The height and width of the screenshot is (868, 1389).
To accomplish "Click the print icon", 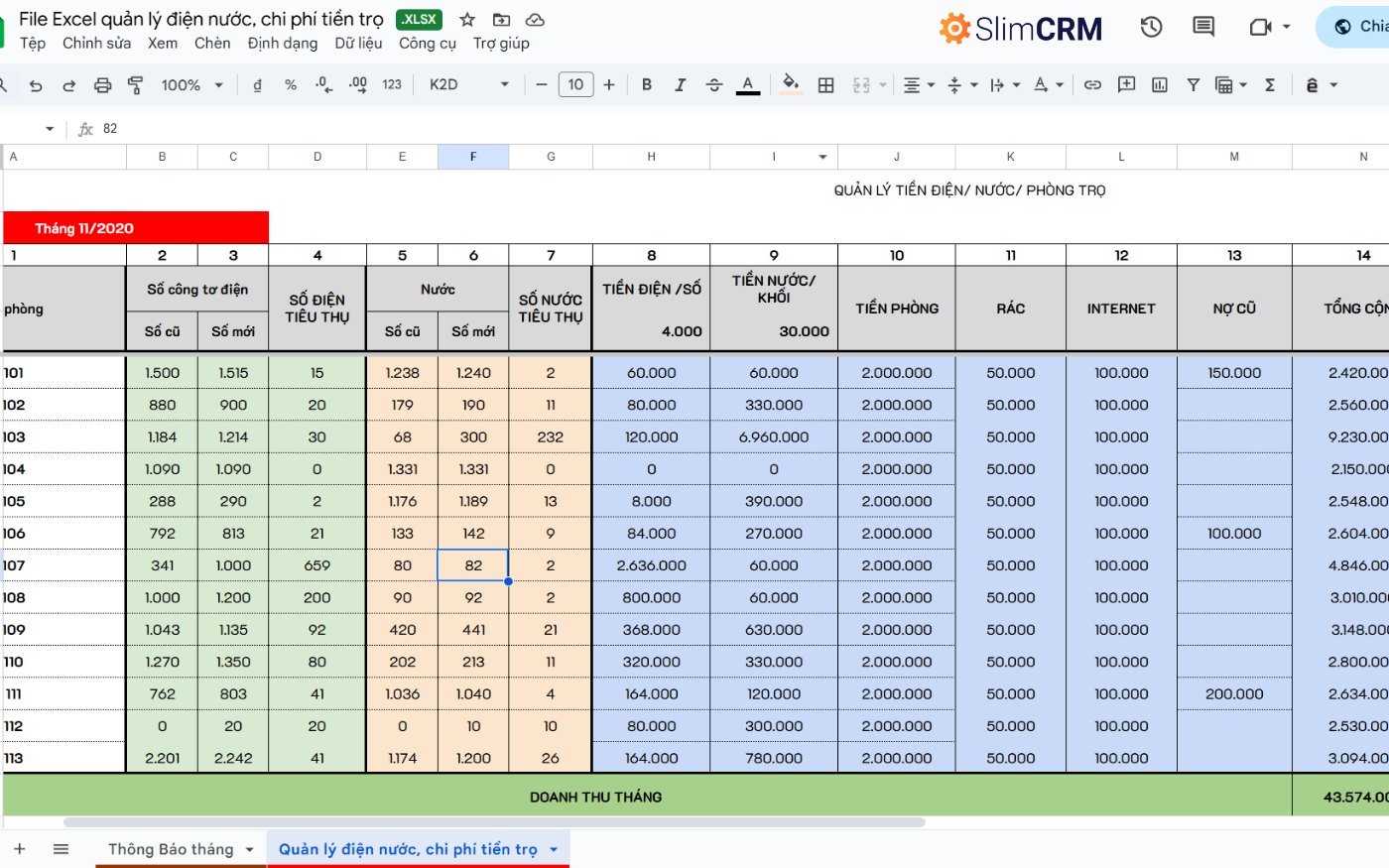I will click(102, 84).
